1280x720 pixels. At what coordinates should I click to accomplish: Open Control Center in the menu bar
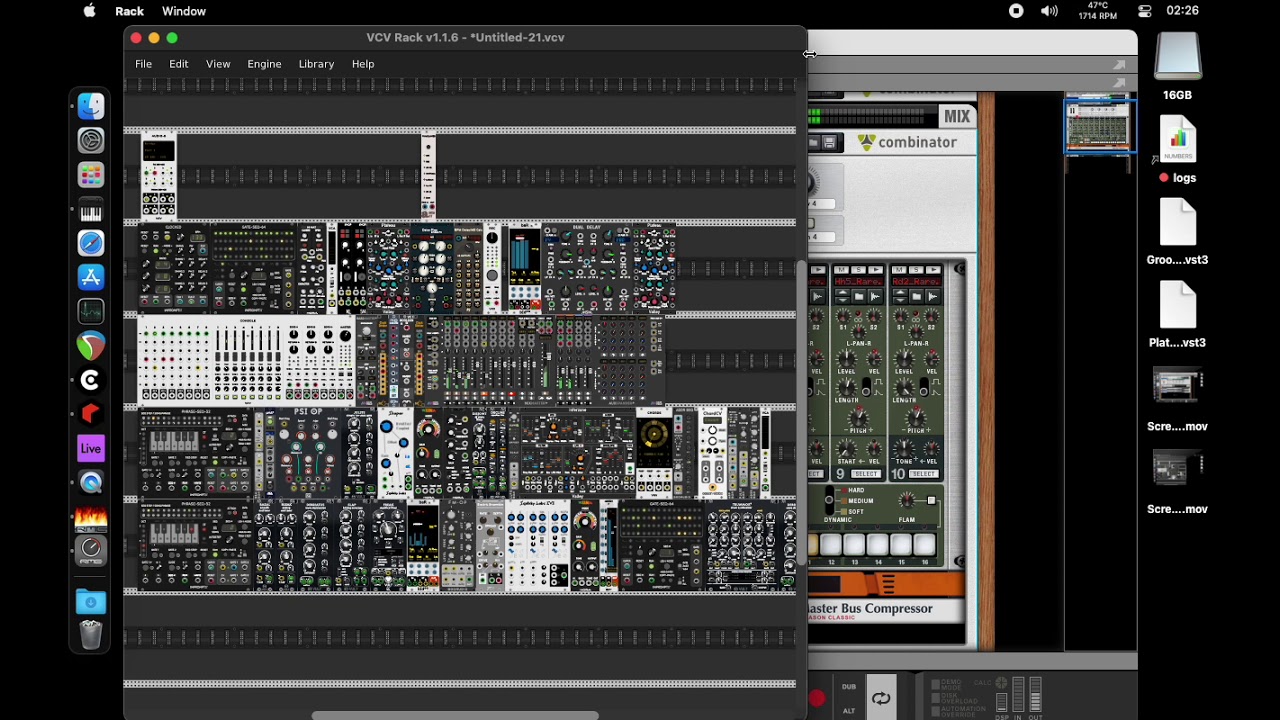(x=1145, y=11)
